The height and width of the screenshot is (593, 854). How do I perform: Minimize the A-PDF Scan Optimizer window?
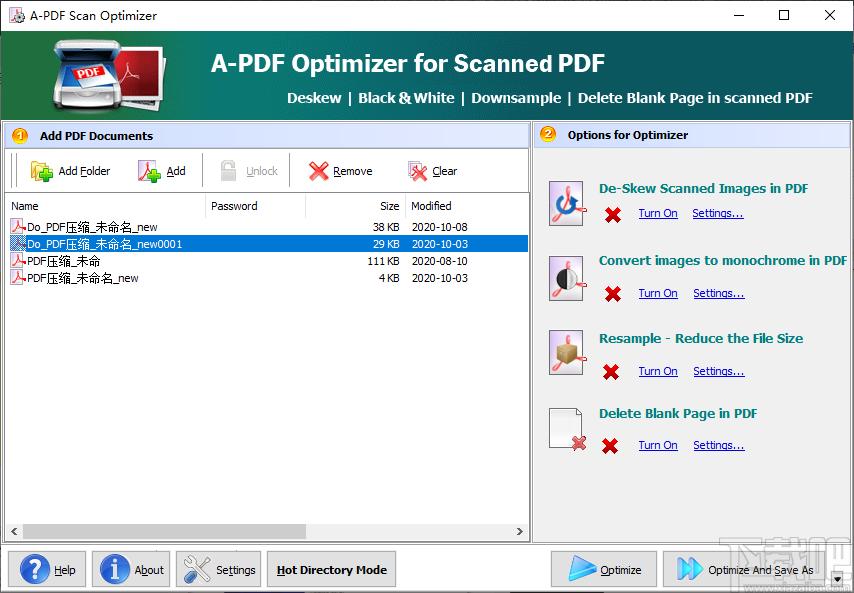click(738, 15)
